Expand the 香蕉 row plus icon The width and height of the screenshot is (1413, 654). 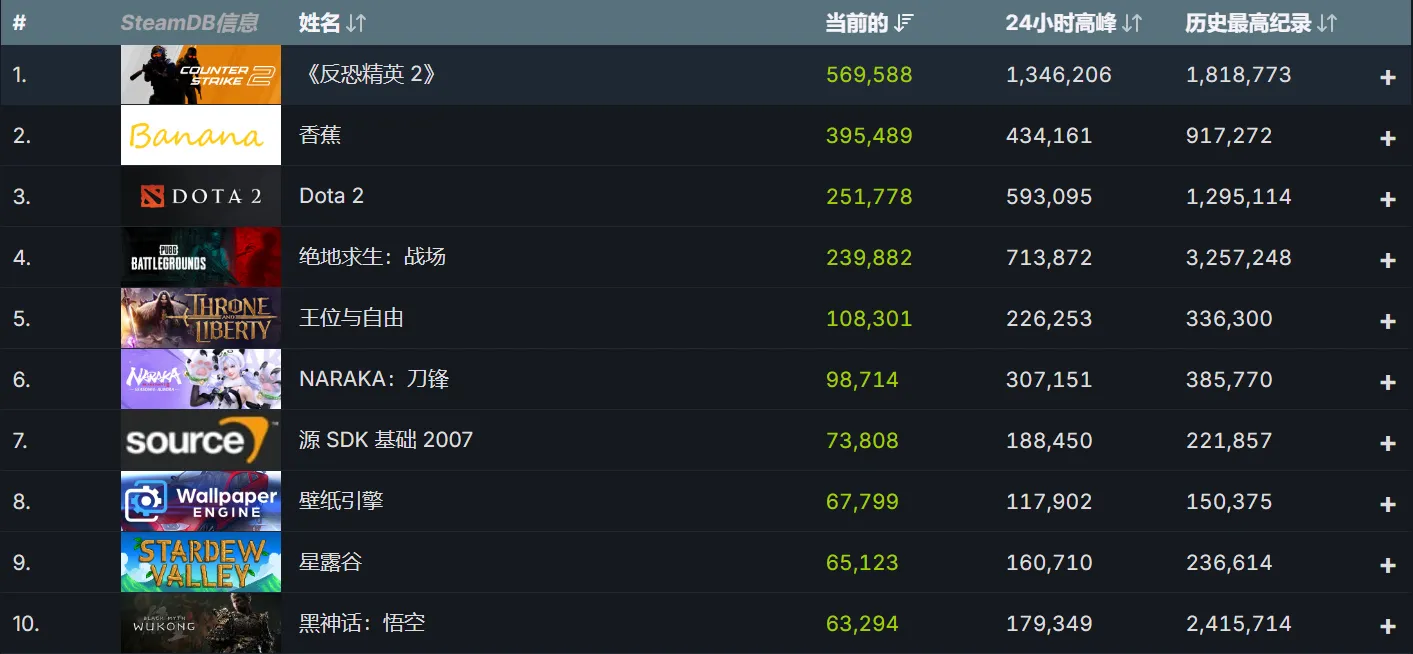coord(1387,138)
